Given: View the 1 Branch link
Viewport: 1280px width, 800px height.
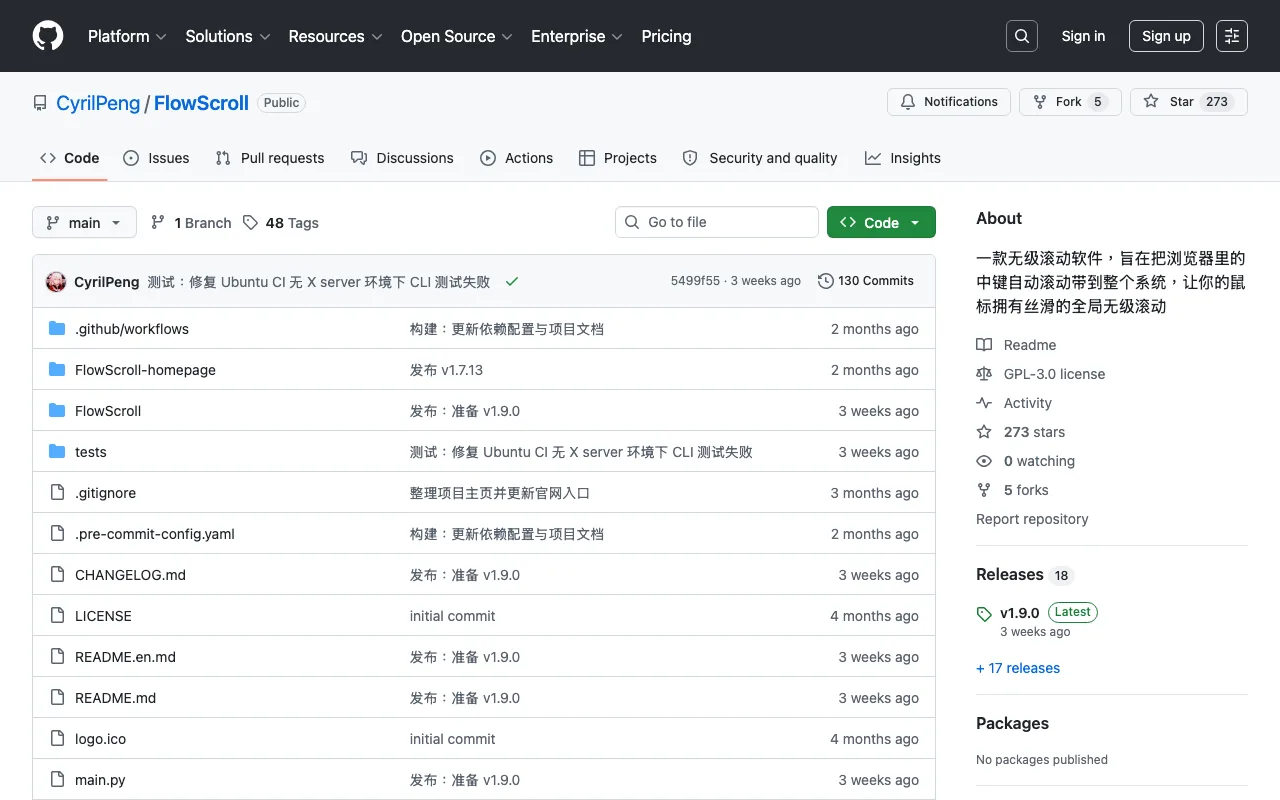Looking at the screenshot, I should coord(191,223).
